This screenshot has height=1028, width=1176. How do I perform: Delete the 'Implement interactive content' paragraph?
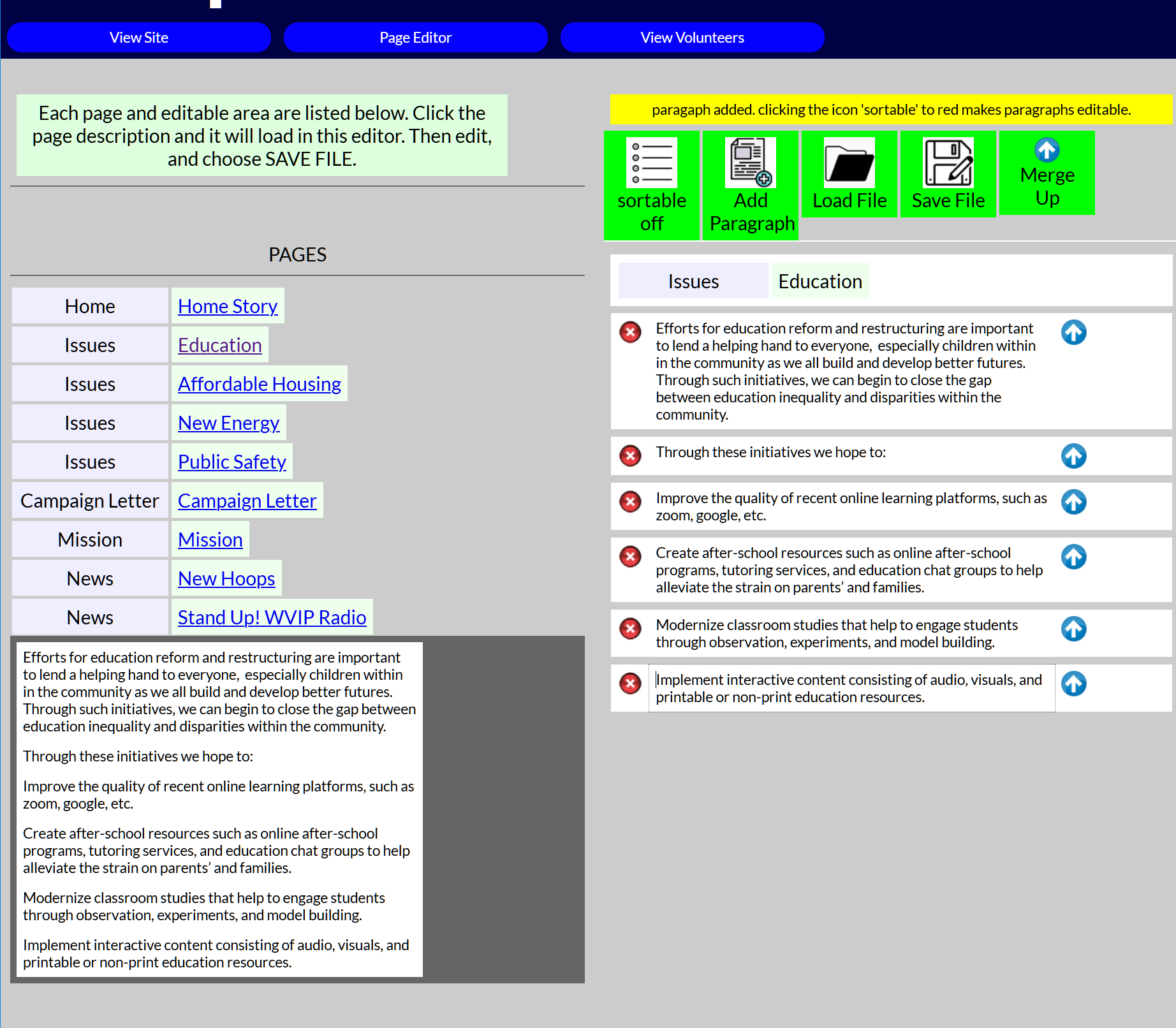(630, 684)
